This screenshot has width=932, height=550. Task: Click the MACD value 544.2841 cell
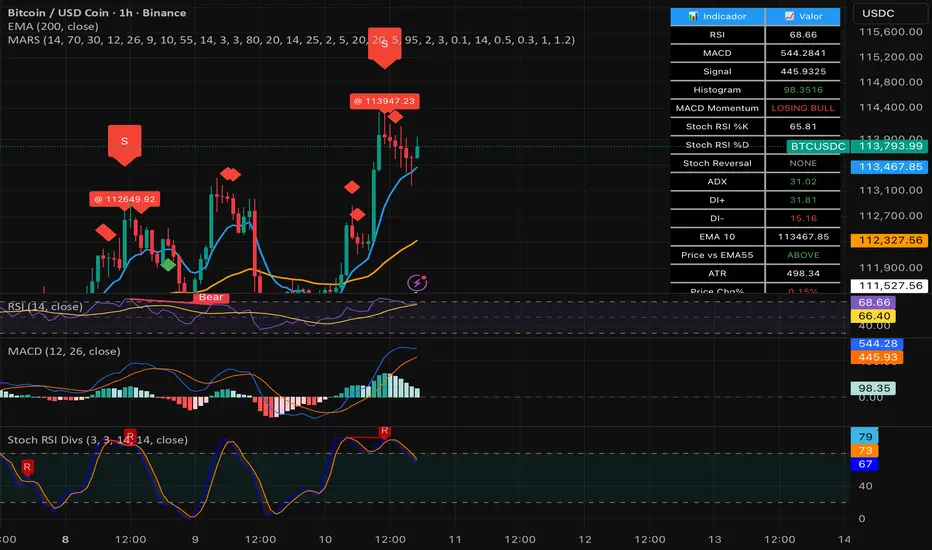803,53
